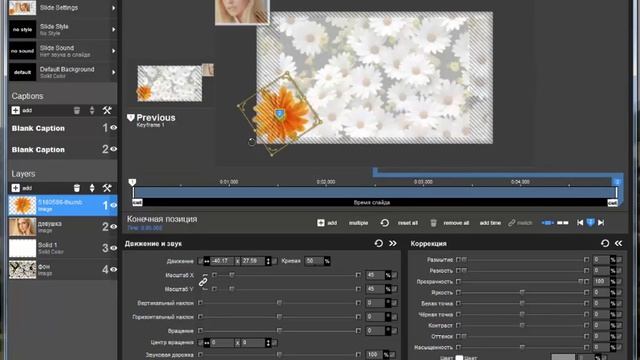The width and height of the screenshot is (640, 360).
Task: Click reset all circular arrow icon
Action: pyautogui.click(x=384, y=222)
